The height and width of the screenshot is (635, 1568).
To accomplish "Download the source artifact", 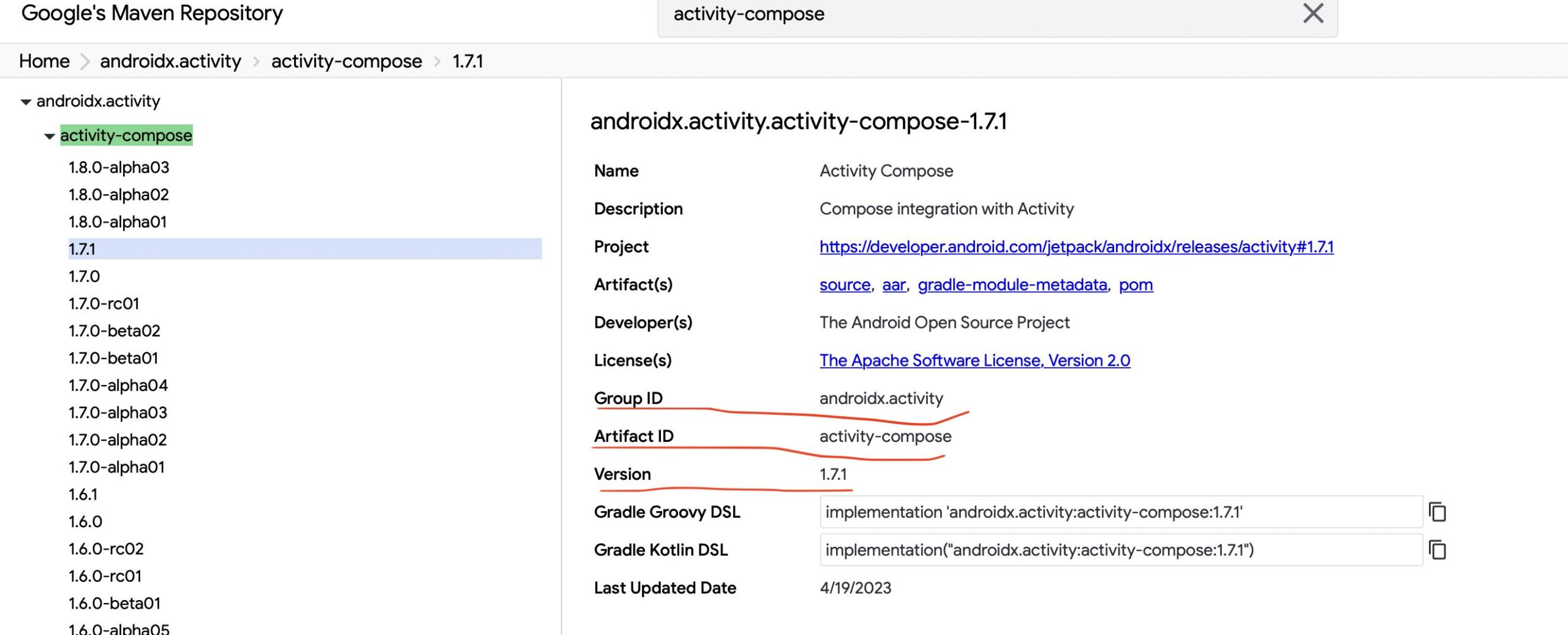I will [x=845, y=285].
